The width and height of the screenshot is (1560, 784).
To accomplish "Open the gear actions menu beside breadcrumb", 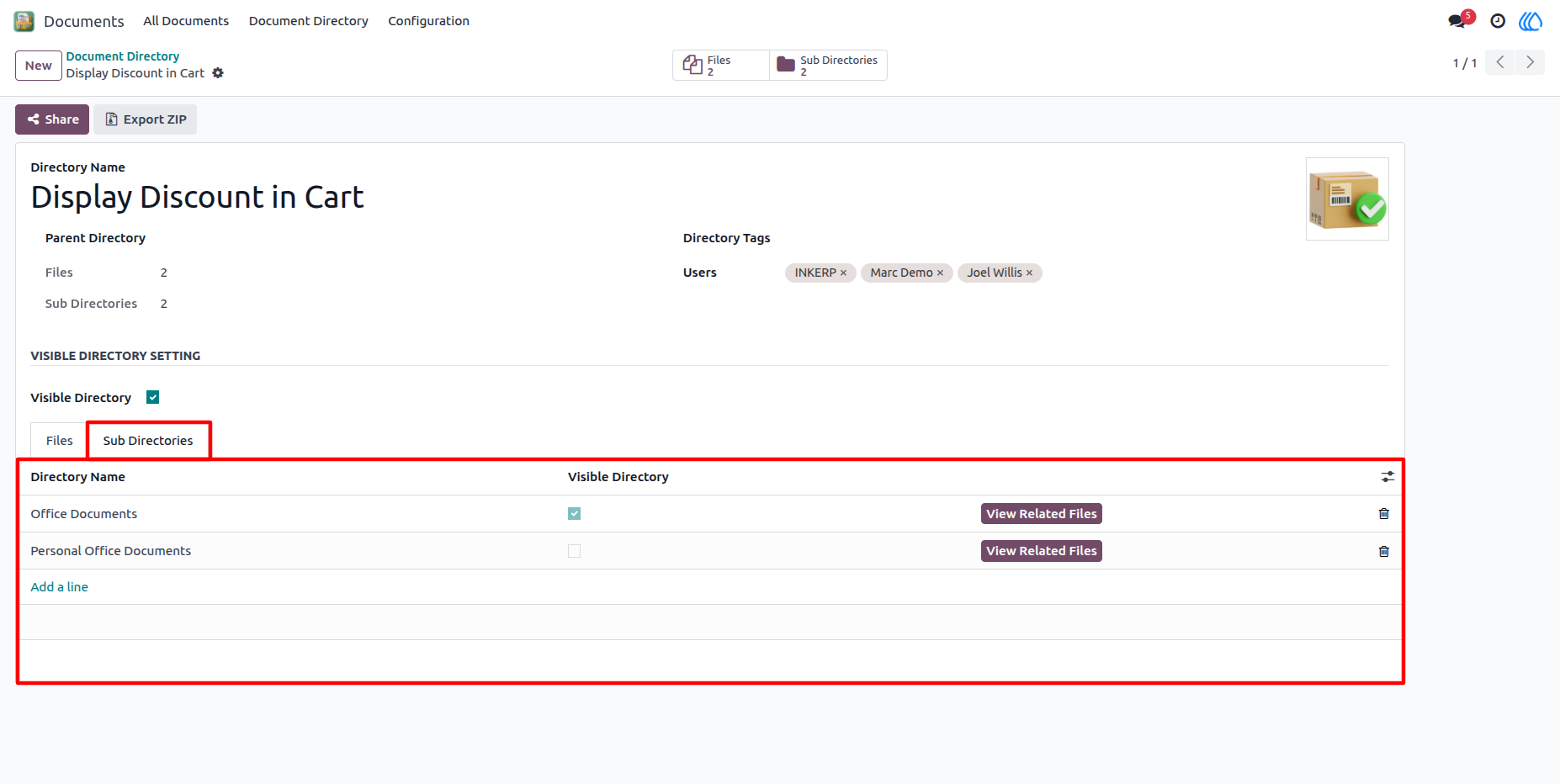I will point(218,73).
